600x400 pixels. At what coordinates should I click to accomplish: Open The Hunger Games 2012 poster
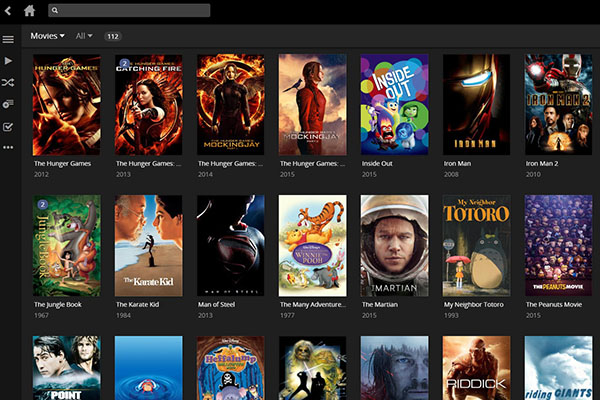pyautogui.click(x=67, y=105)
